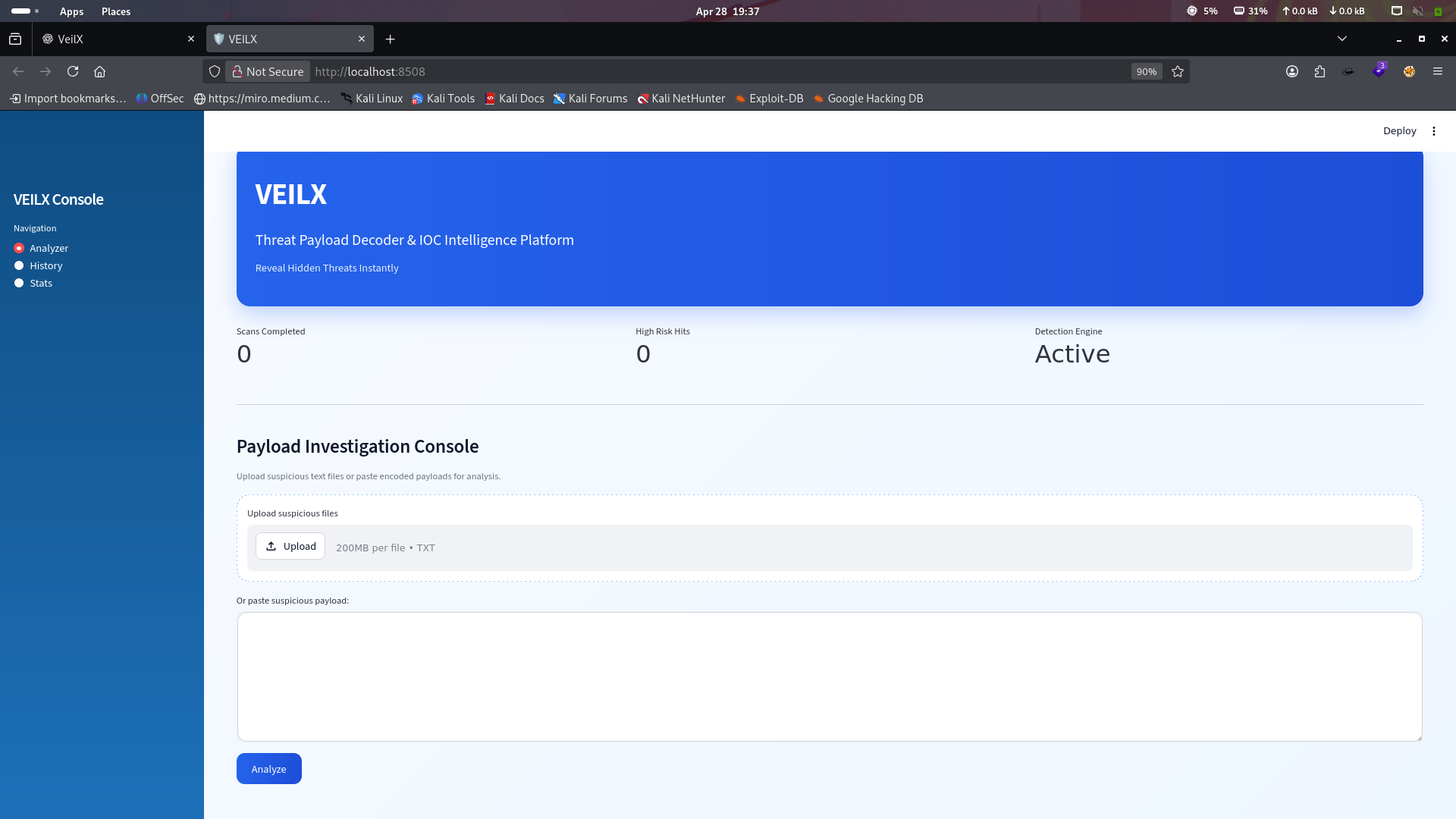
Task: Open the Streamlit three-dot menu
Action: (1434, 131)
